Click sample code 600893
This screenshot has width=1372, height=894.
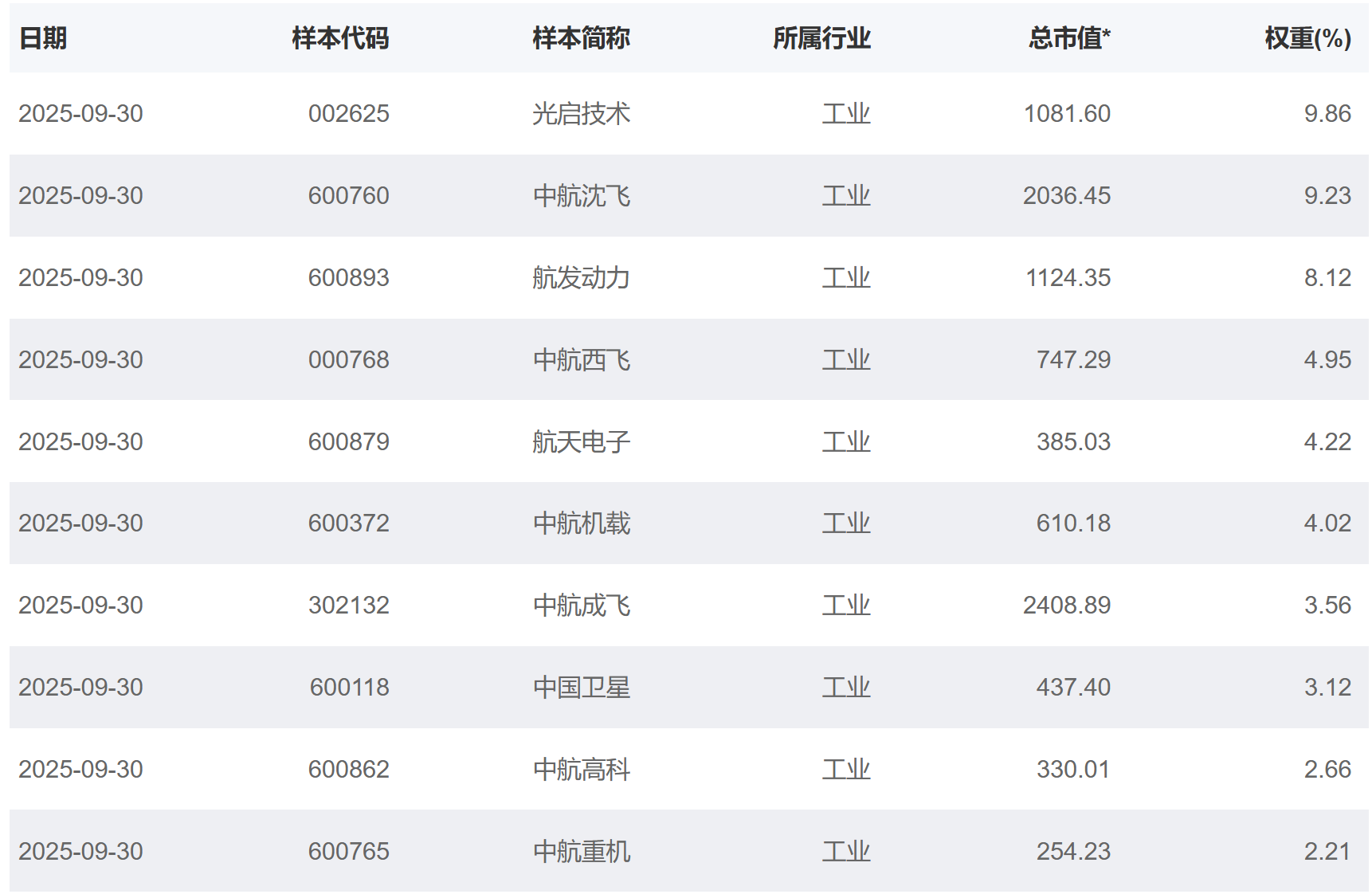(x=348, y=278)
